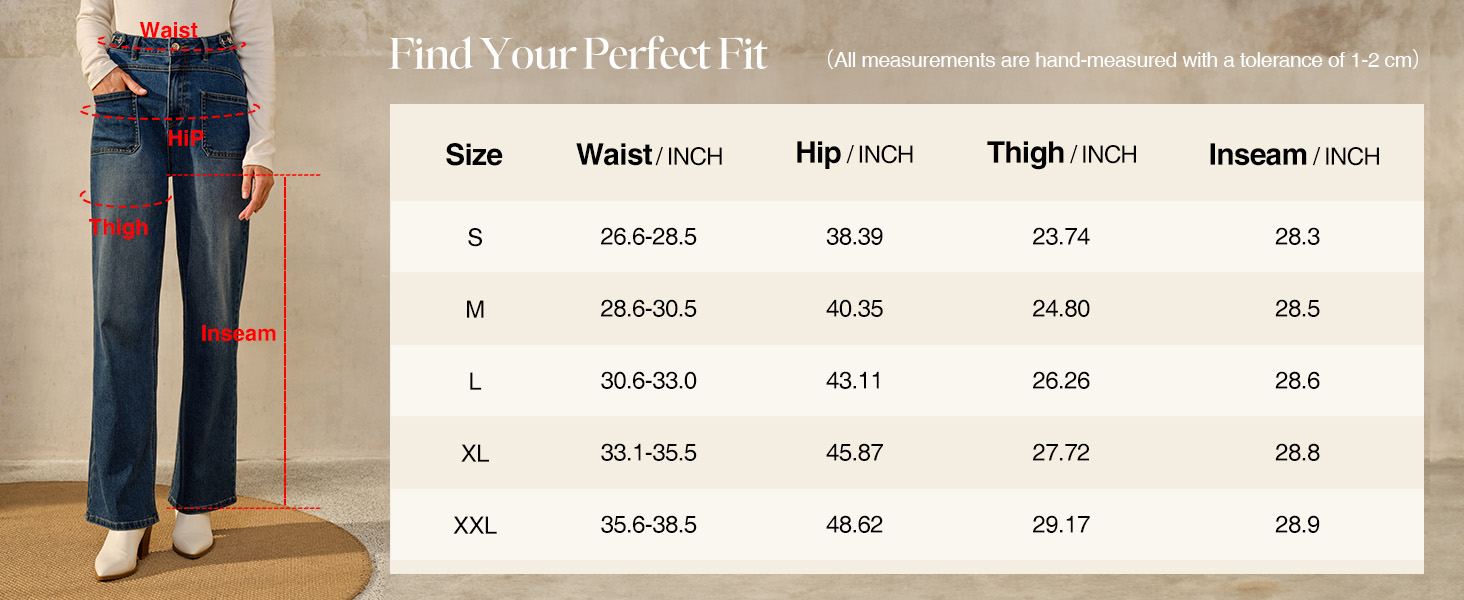
Task: Click the size XL row label
Action: point(475,453)
